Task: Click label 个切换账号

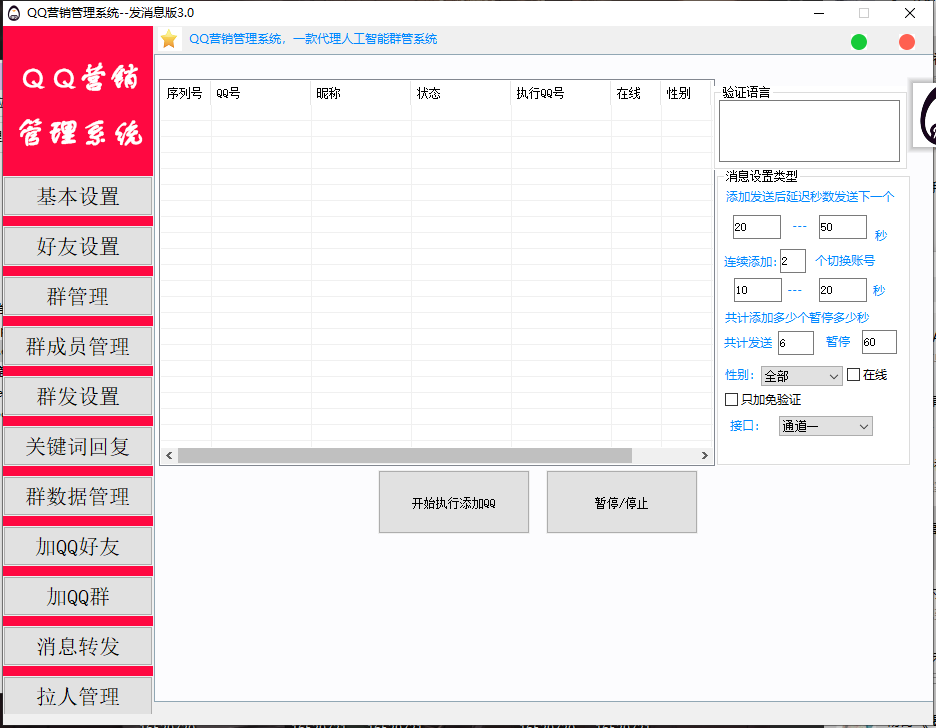Action: pos(845,261)
